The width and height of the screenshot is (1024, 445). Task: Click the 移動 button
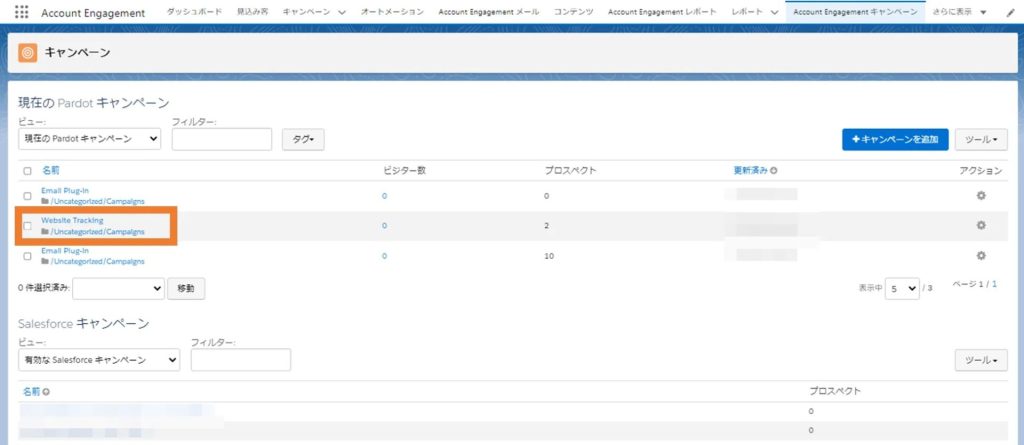[x=186, y=288]
